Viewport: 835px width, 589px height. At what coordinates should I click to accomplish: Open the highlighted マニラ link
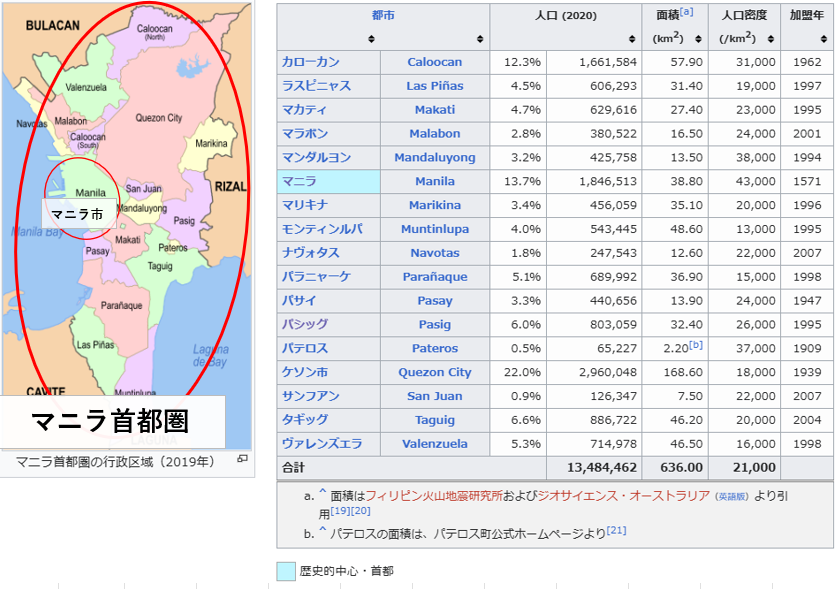(299, 182)
